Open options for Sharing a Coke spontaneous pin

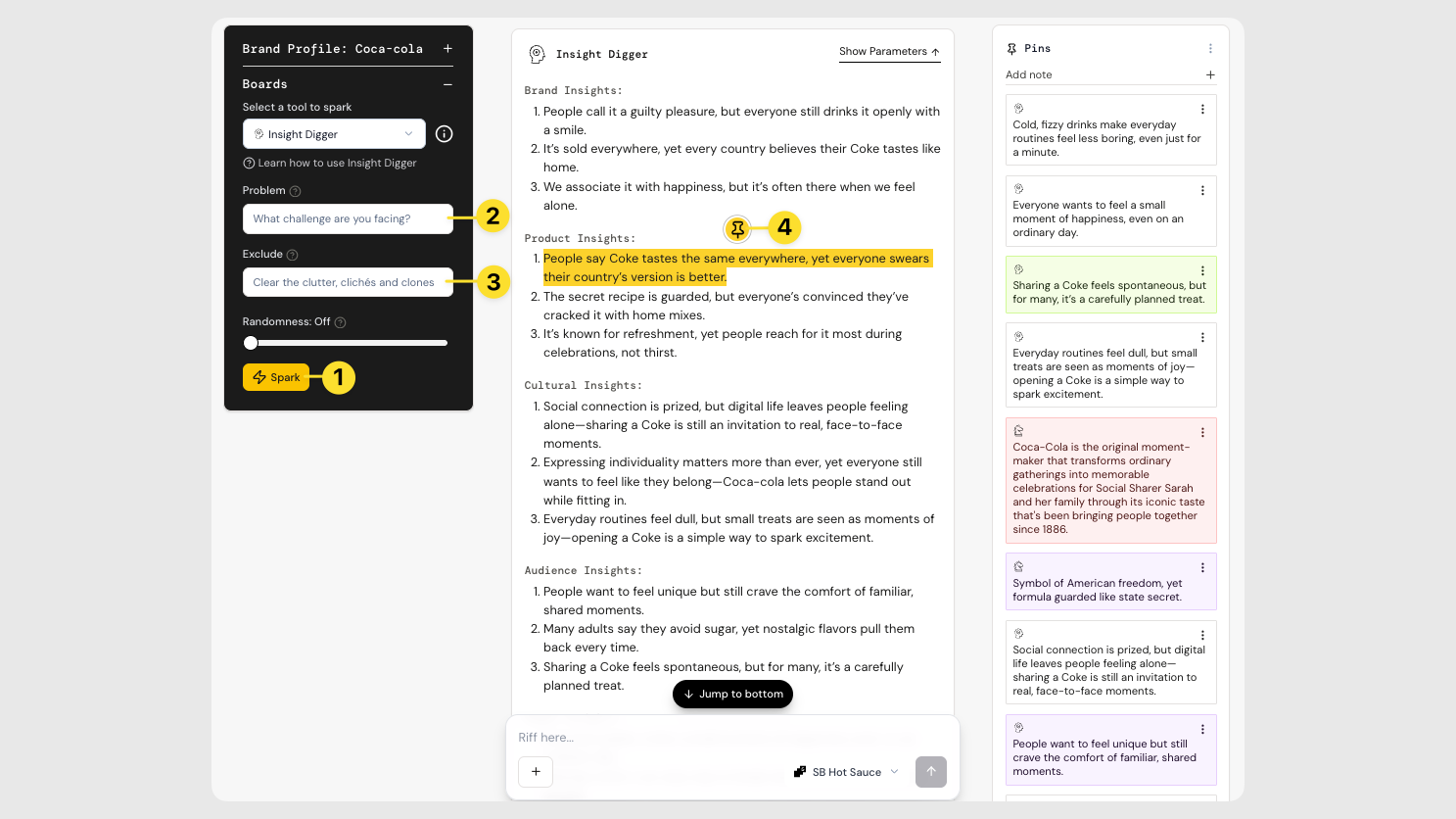tap(1202, 270)
